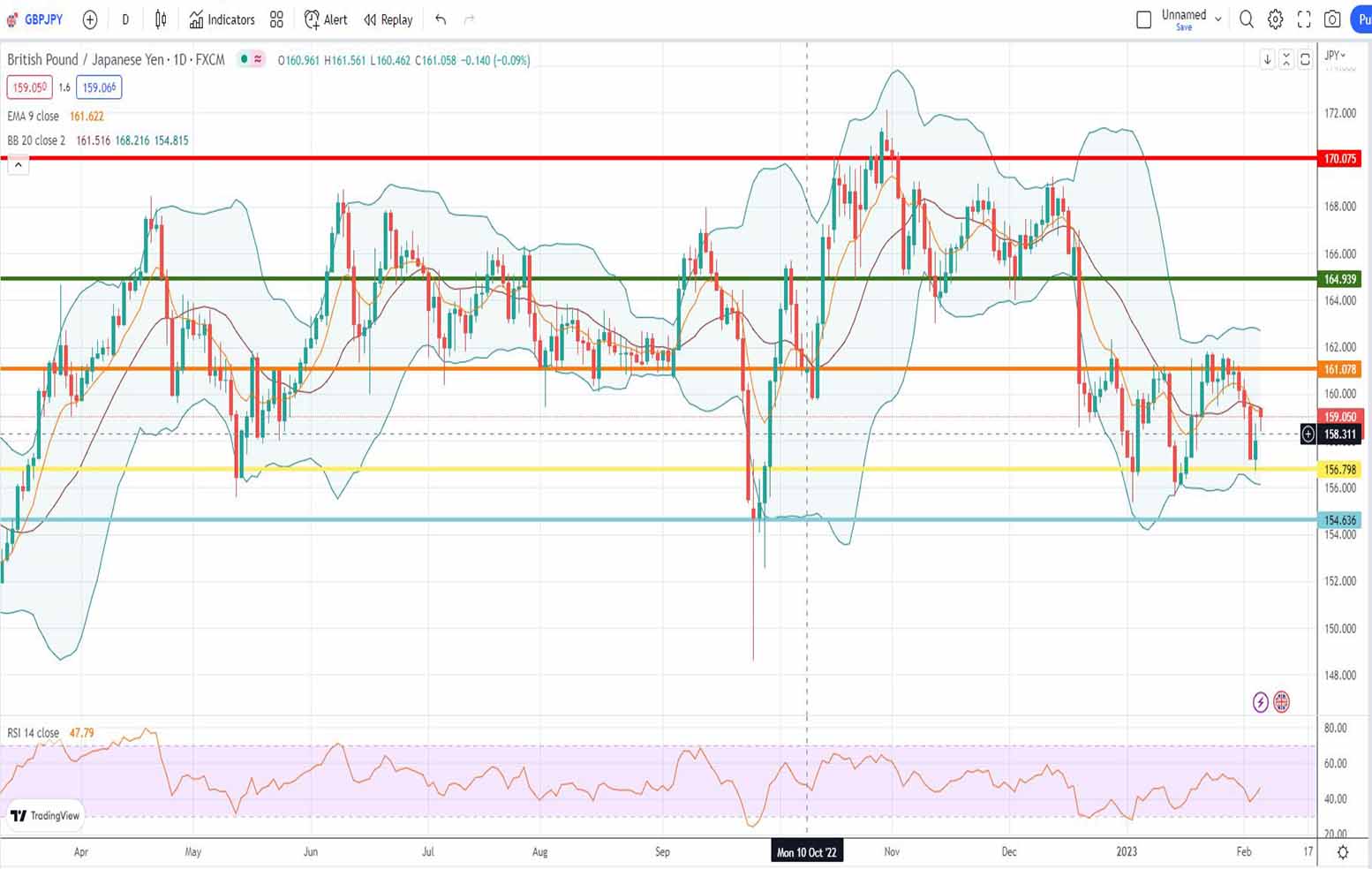
Task: Click the Save link under Unnamed
Action: pos(1184,27)
